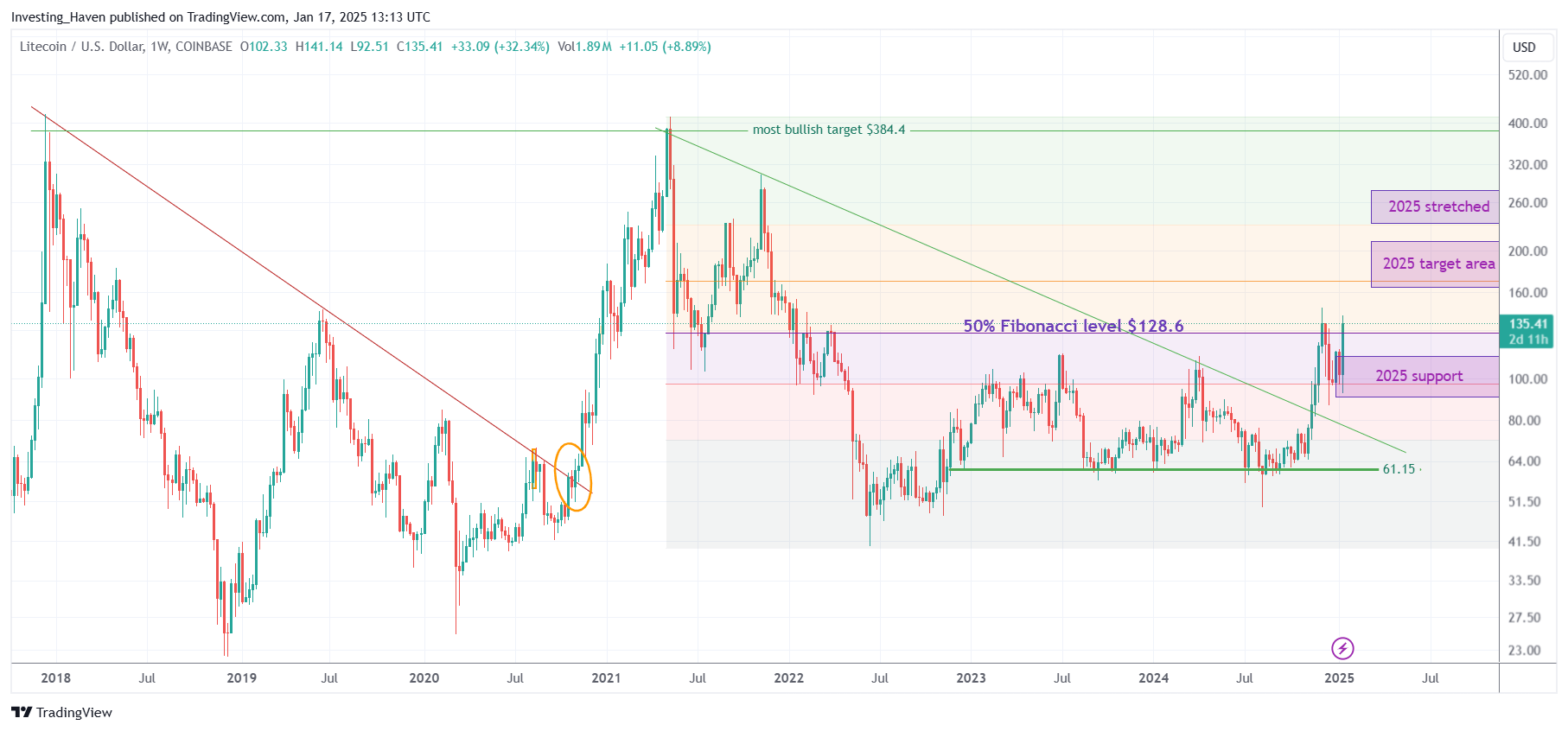Click the '50% Fibonacci level $128.6' text
The image size is (1568, 731).
coord(1074,326)
